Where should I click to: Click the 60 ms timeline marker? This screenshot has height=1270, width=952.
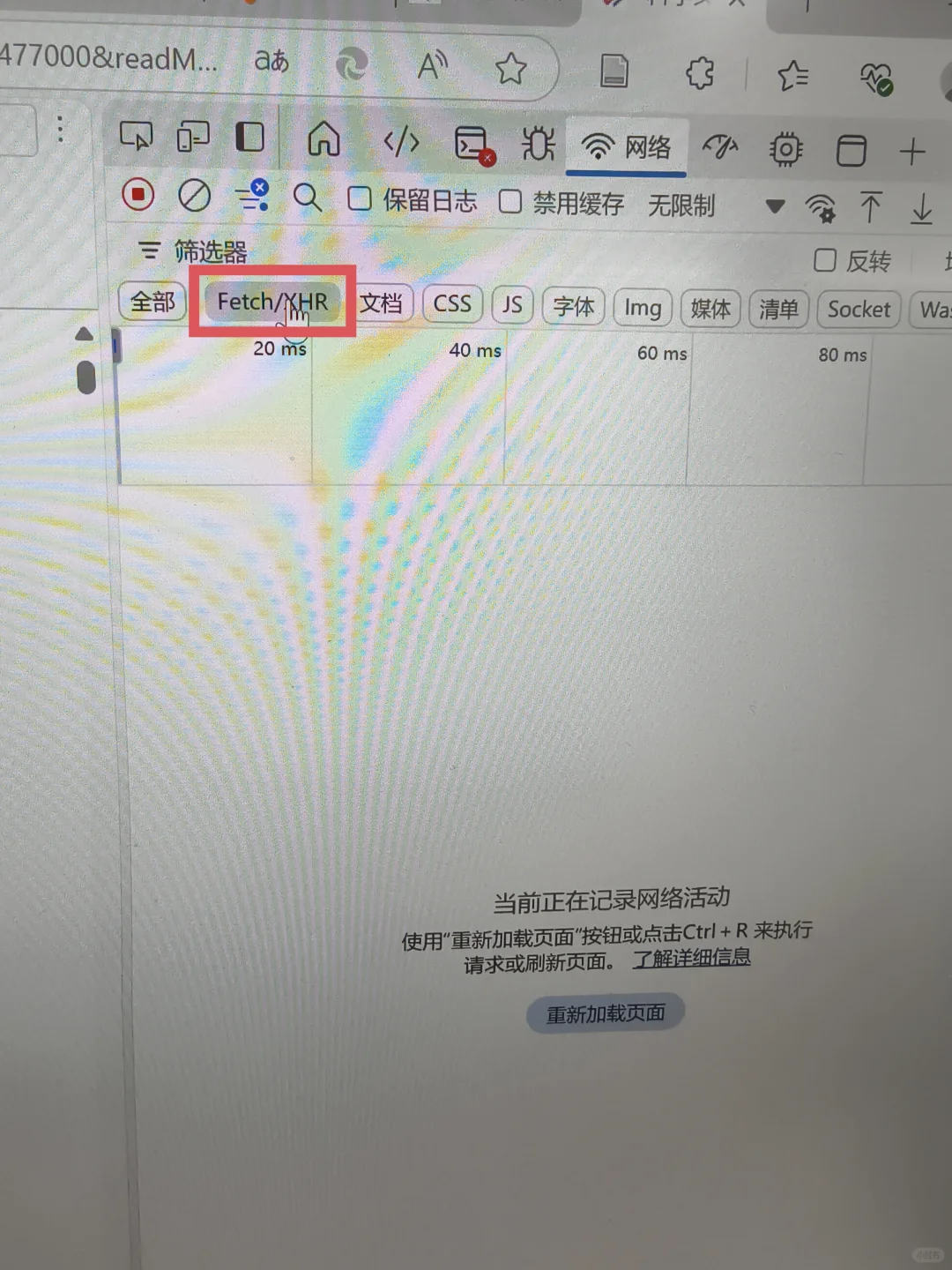[662, 353]
